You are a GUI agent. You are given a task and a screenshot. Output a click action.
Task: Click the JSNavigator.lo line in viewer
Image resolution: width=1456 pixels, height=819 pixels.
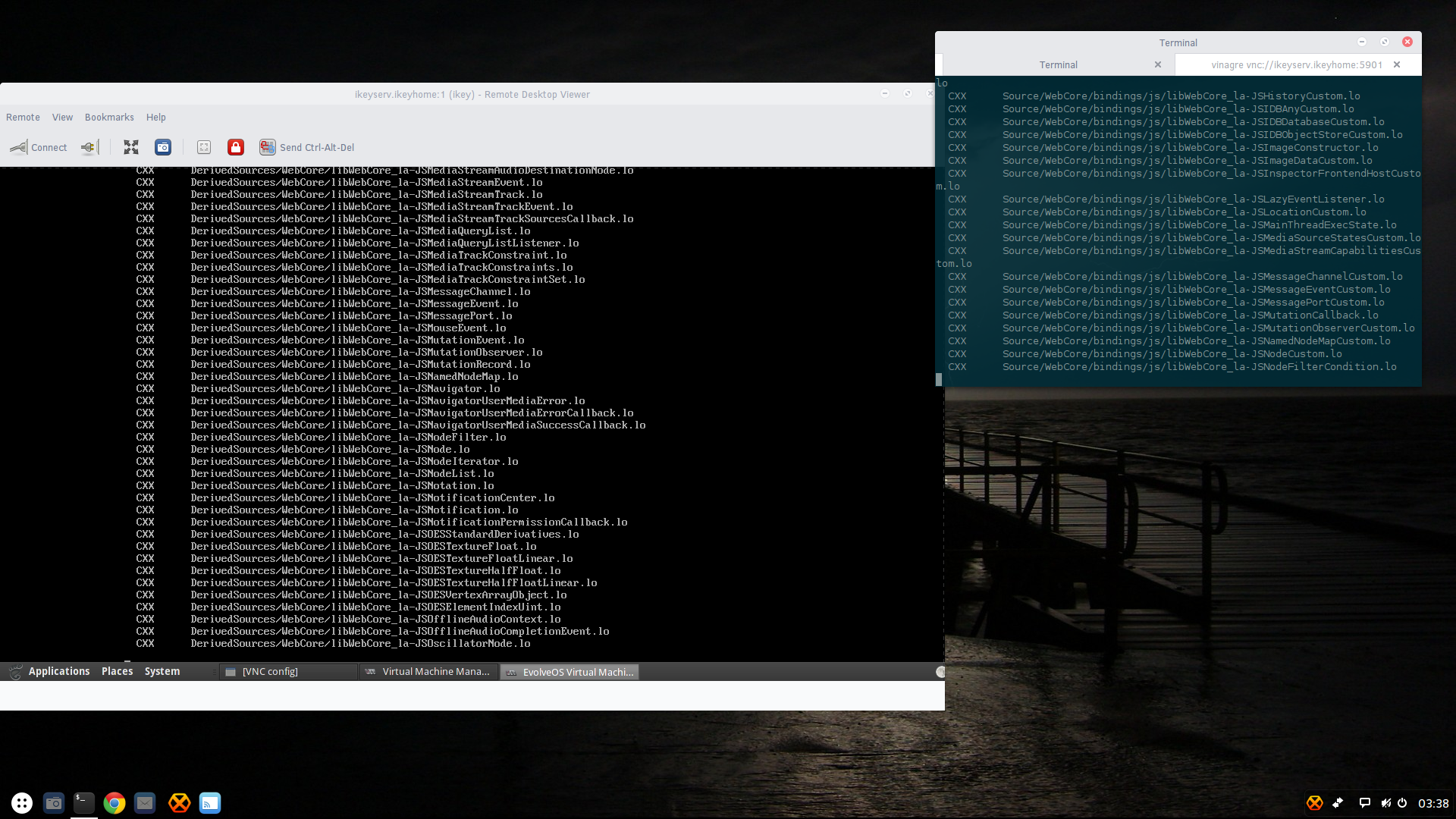click(318, 388)
